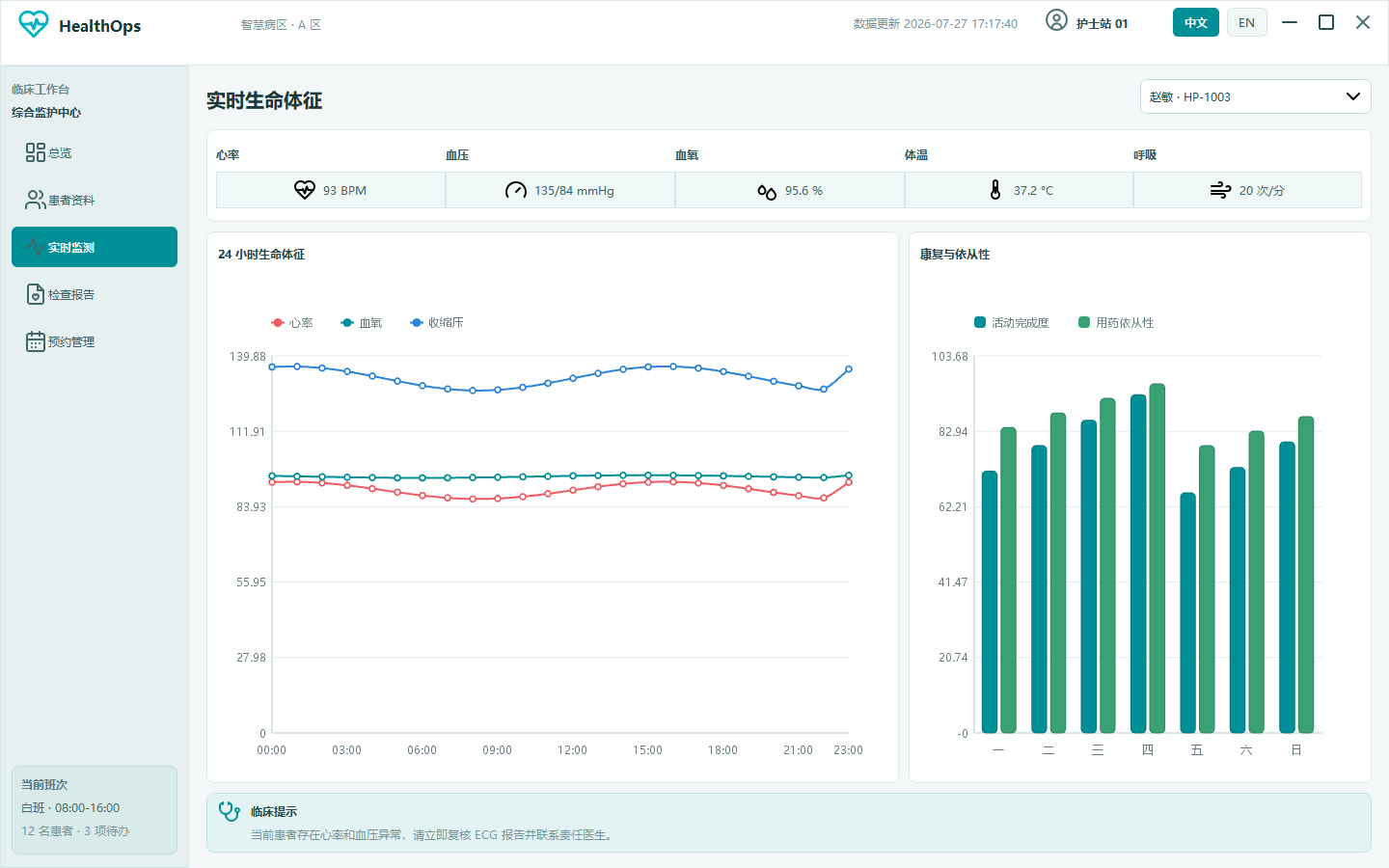
Task: Click the 24 小时生命体征 chart title
Action: pyautogui.click(x=261, y=255)
